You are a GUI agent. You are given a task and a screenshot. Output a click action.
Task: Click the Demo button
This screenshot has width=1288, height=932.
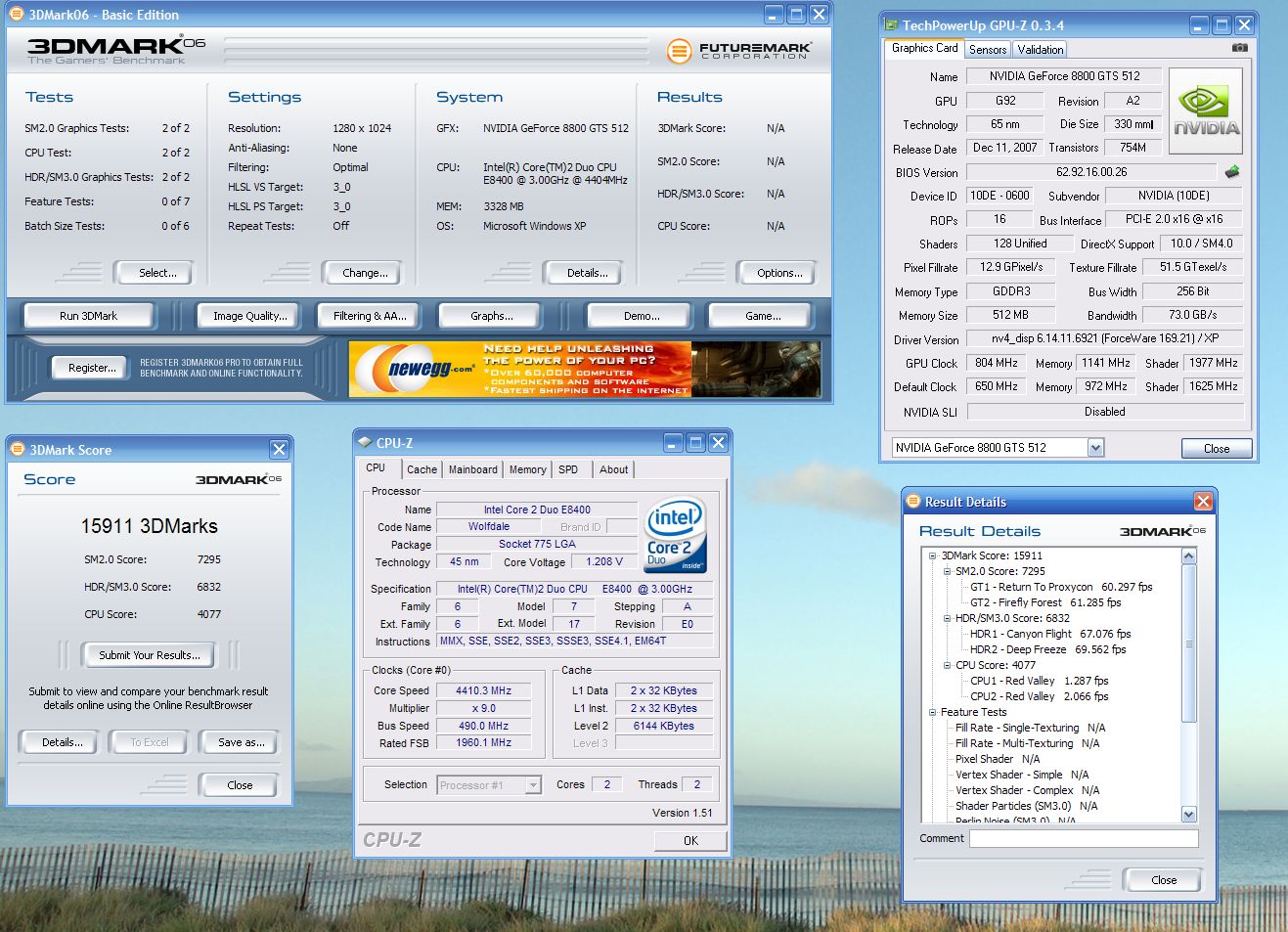[642, 316]
